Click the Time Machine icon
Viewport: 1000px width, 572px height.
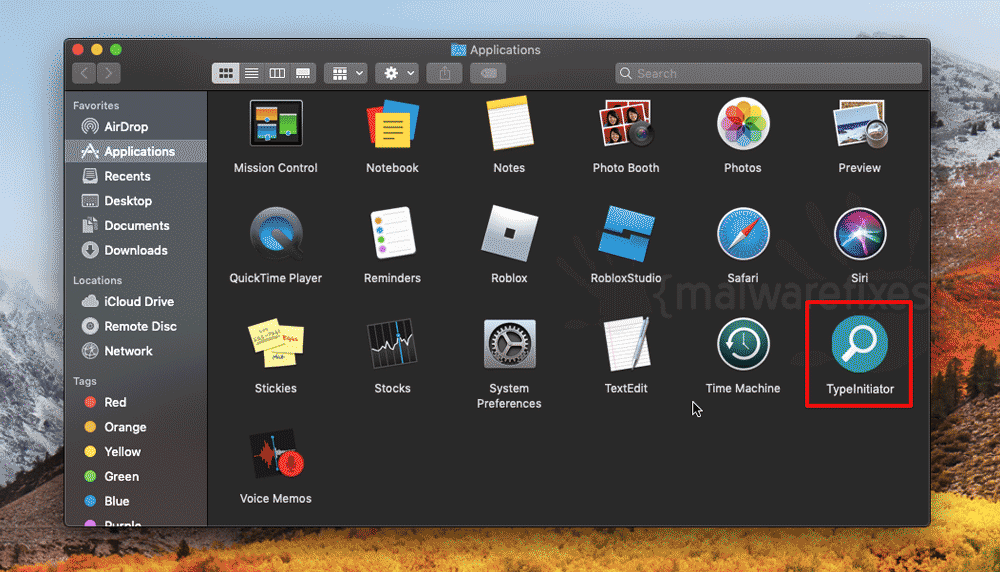coord(743,344)
